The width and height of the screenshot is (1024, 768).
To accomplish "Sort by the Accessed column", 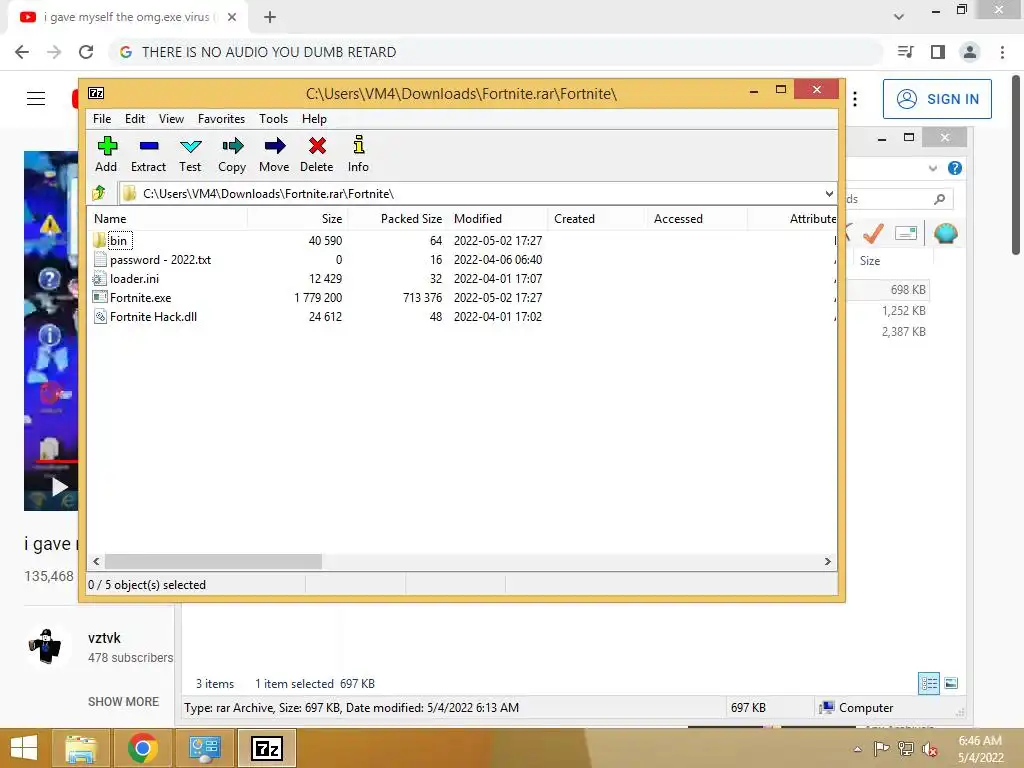I will pyautogui.click(x=697, y=219).
